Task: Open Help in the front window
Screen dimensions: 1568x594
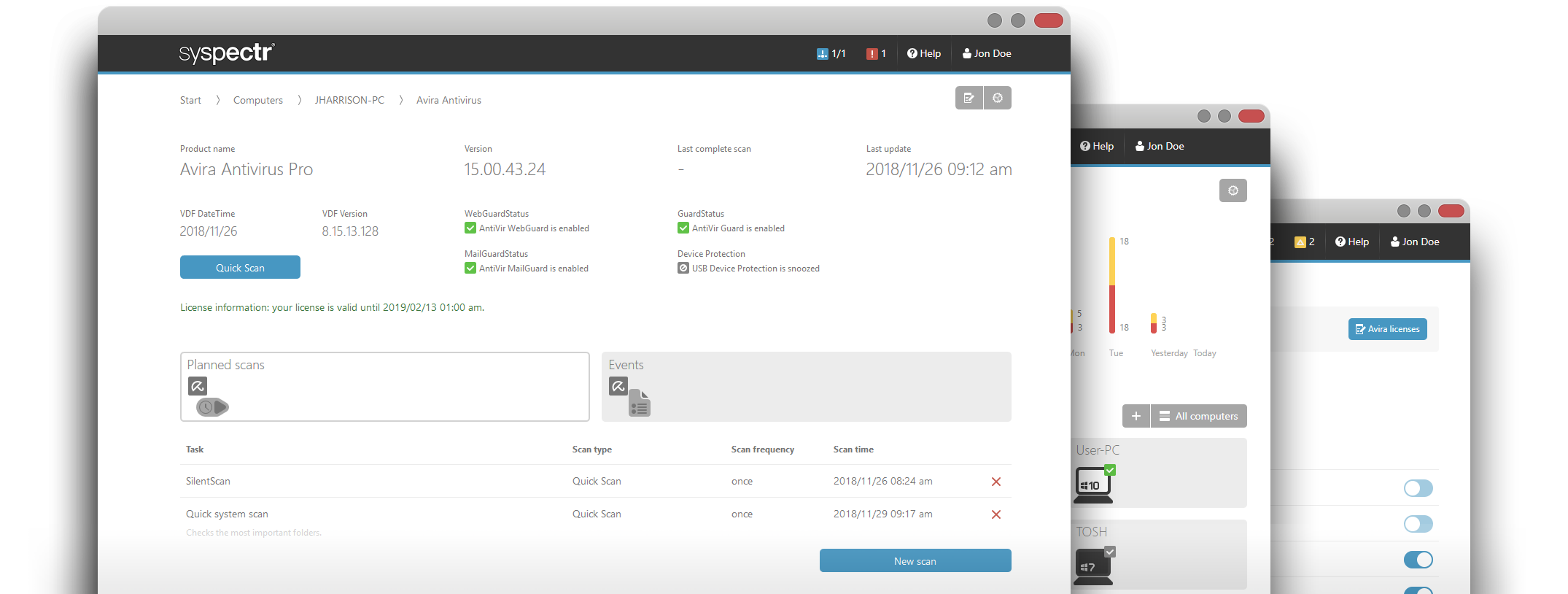Action: point(923,53)
